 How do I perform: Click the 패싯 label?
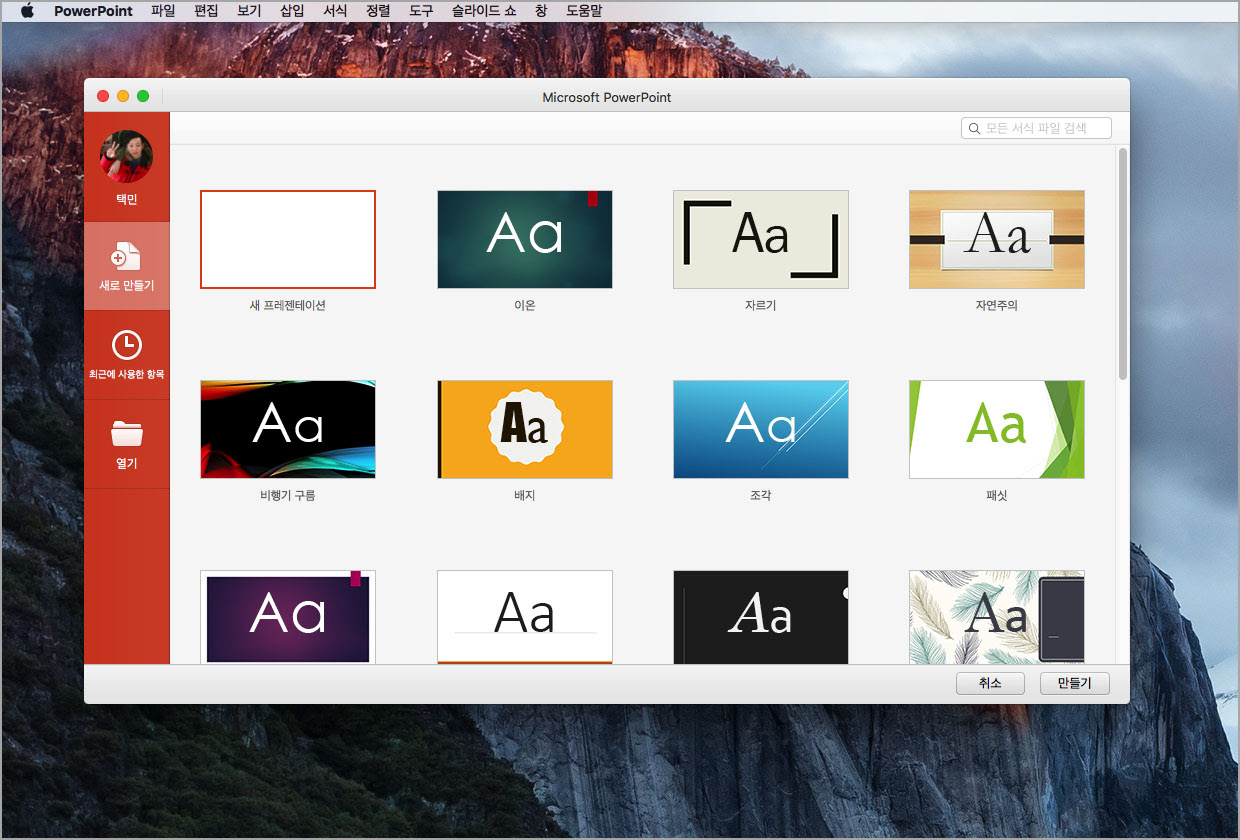(x=997, y=495)
